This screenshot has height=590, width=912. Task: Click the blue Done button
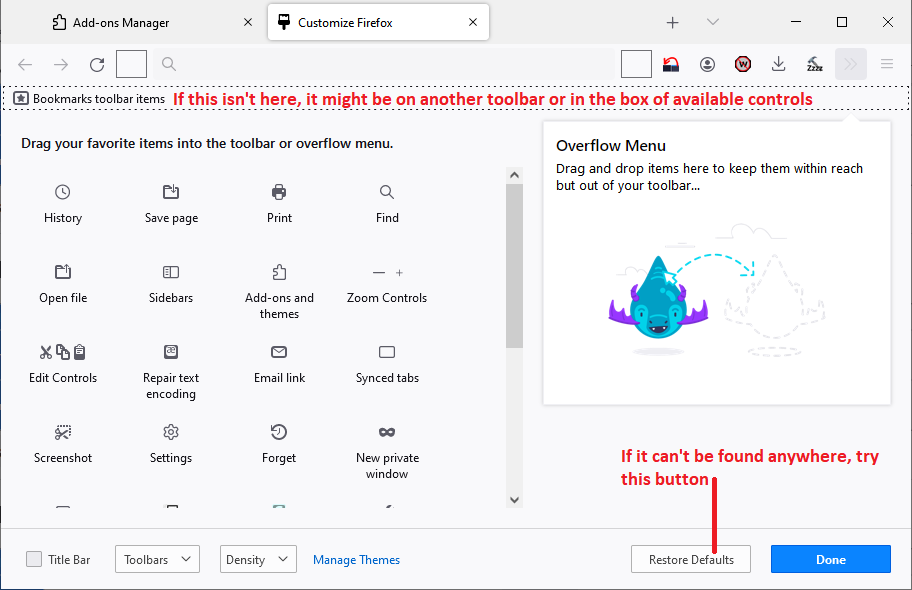point(831,559)
